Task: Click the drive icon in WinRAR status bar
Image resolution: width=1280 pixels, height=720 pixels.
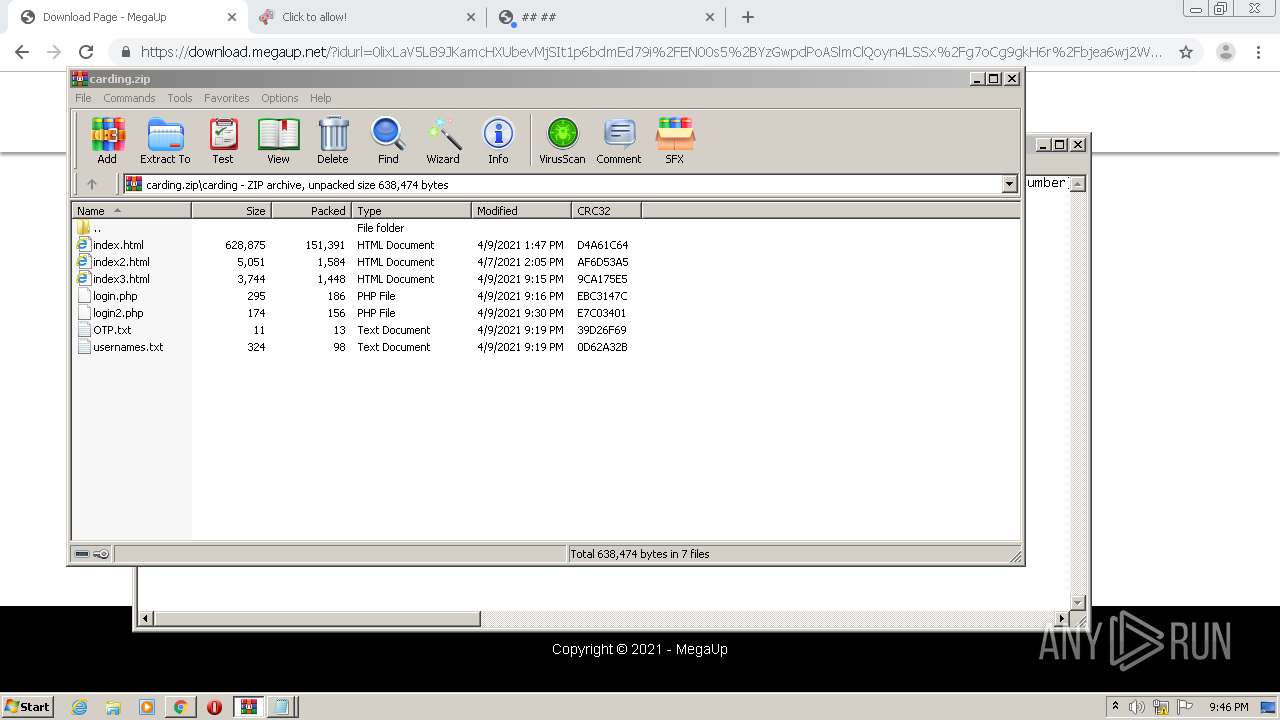Action: click(82, 553)
